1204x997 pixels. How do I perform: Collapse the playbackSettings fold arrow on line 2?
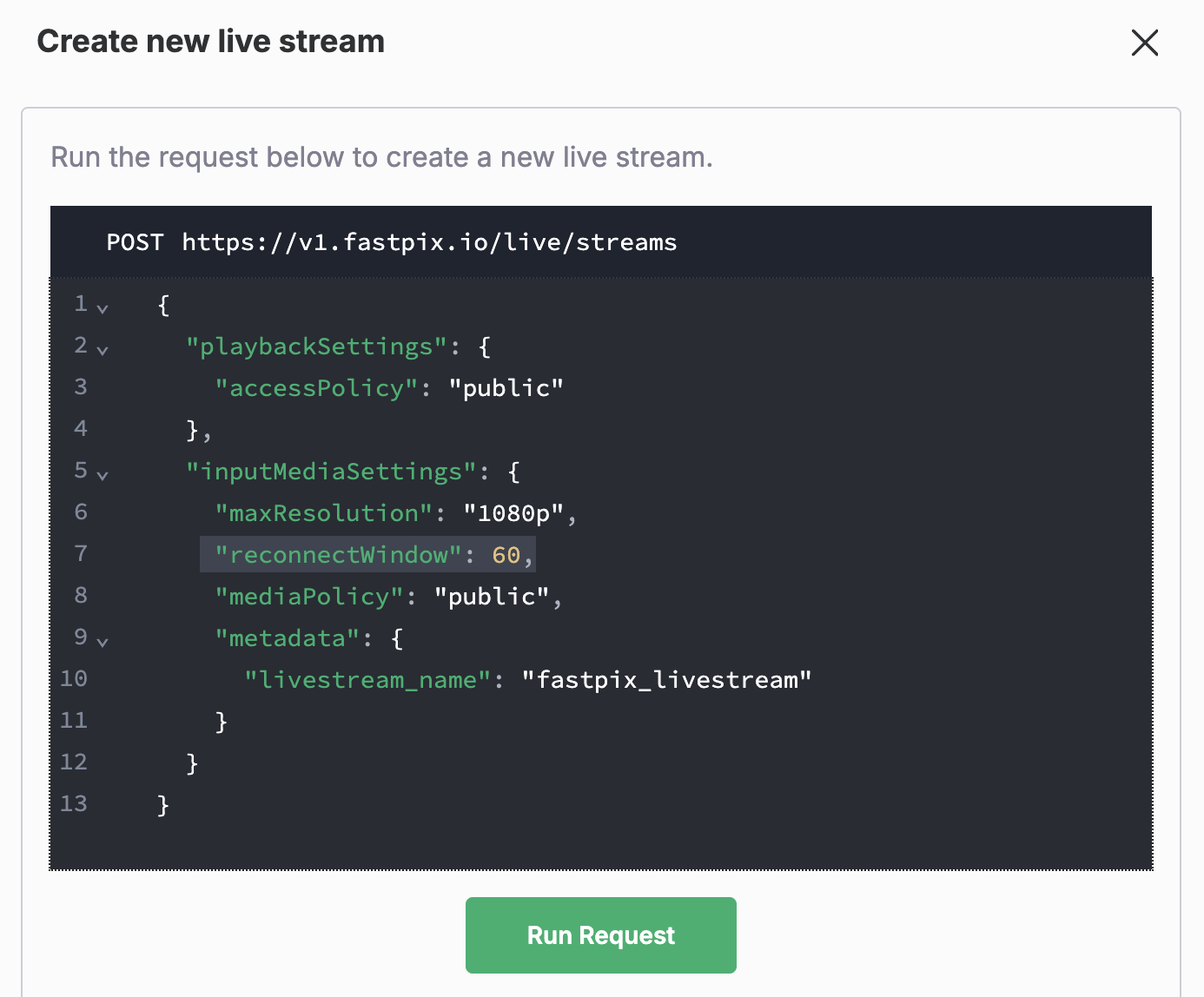pos(103,351)
